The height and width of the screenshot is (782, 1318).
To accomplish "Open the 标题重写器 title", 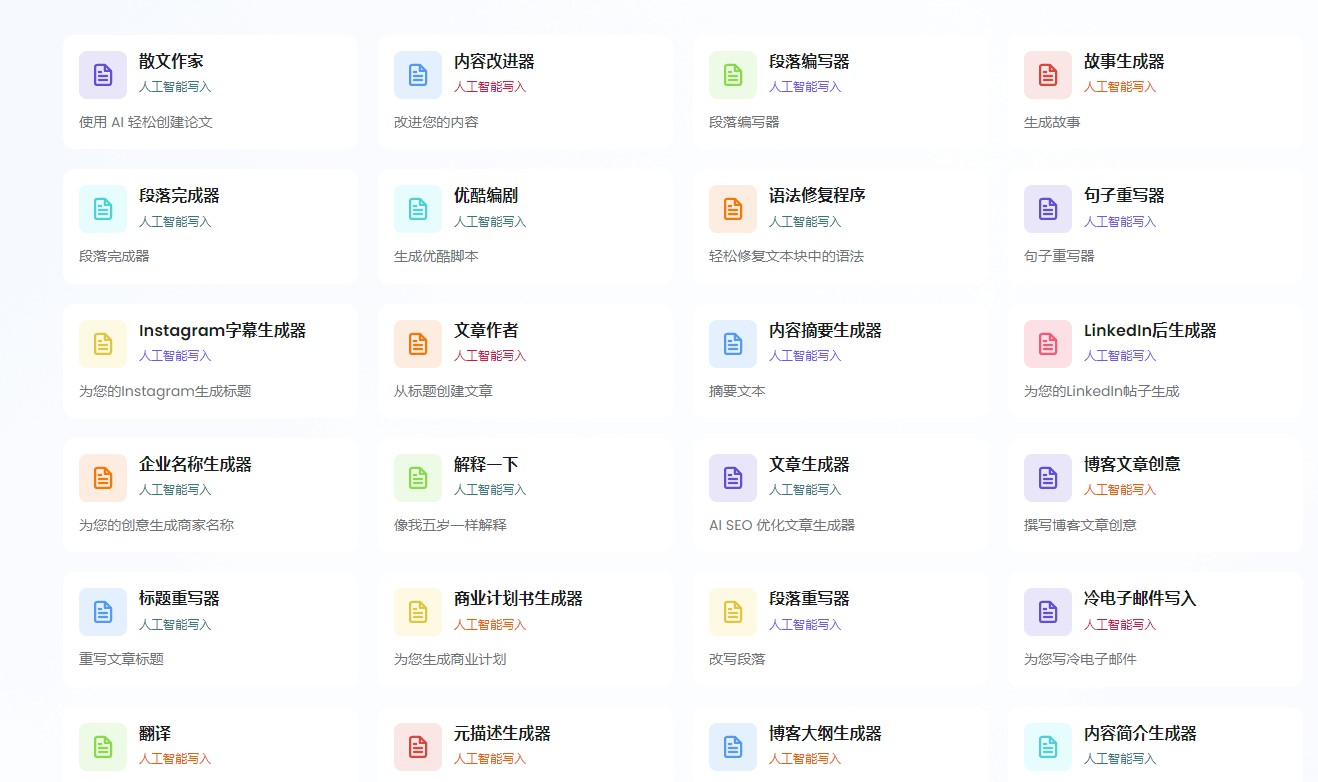I will tap(179, 599).
